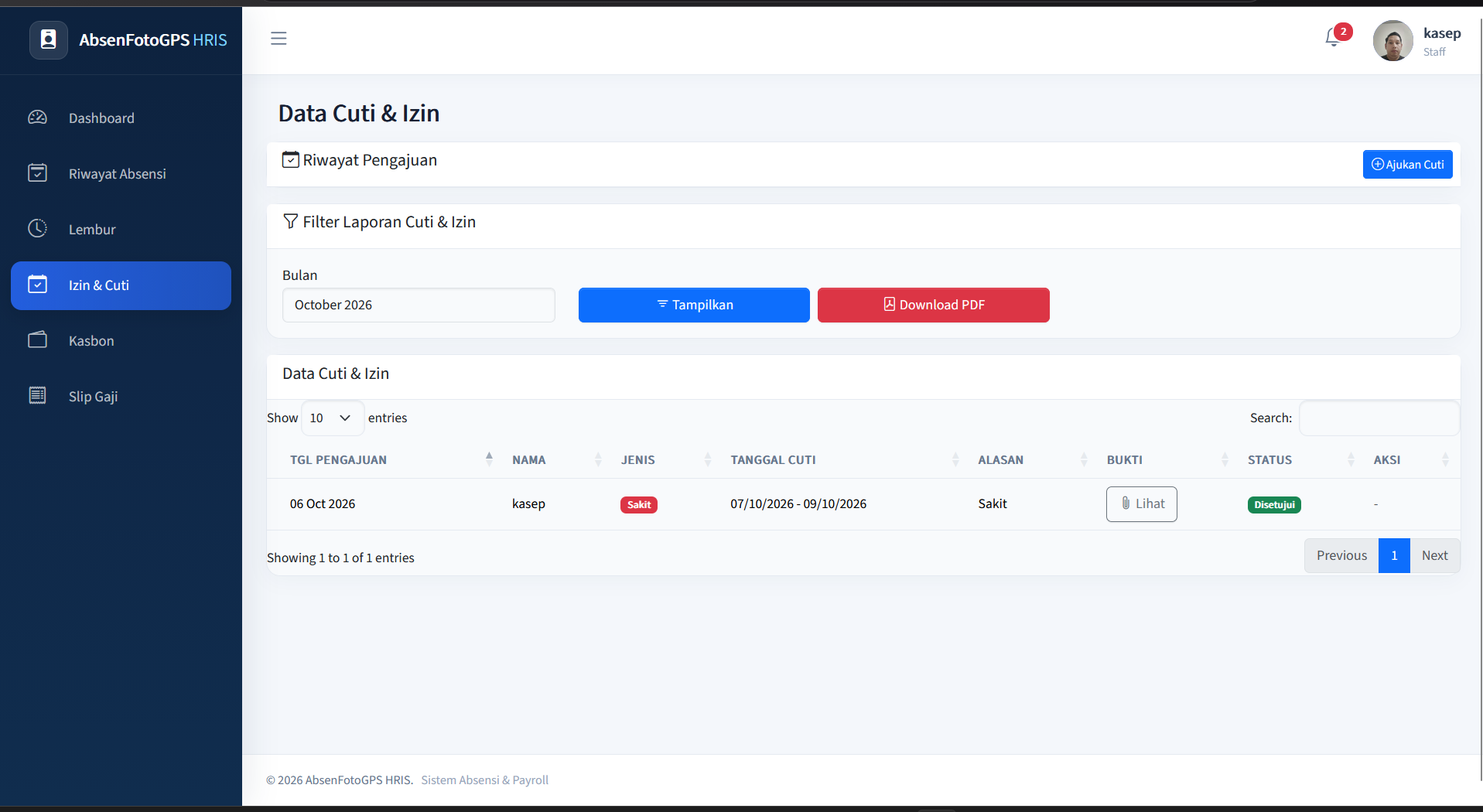This screenshot has width=1483, height=812.
Task: Click the Slip Gaji receipt icon
Action: click(x=37, y=396)
